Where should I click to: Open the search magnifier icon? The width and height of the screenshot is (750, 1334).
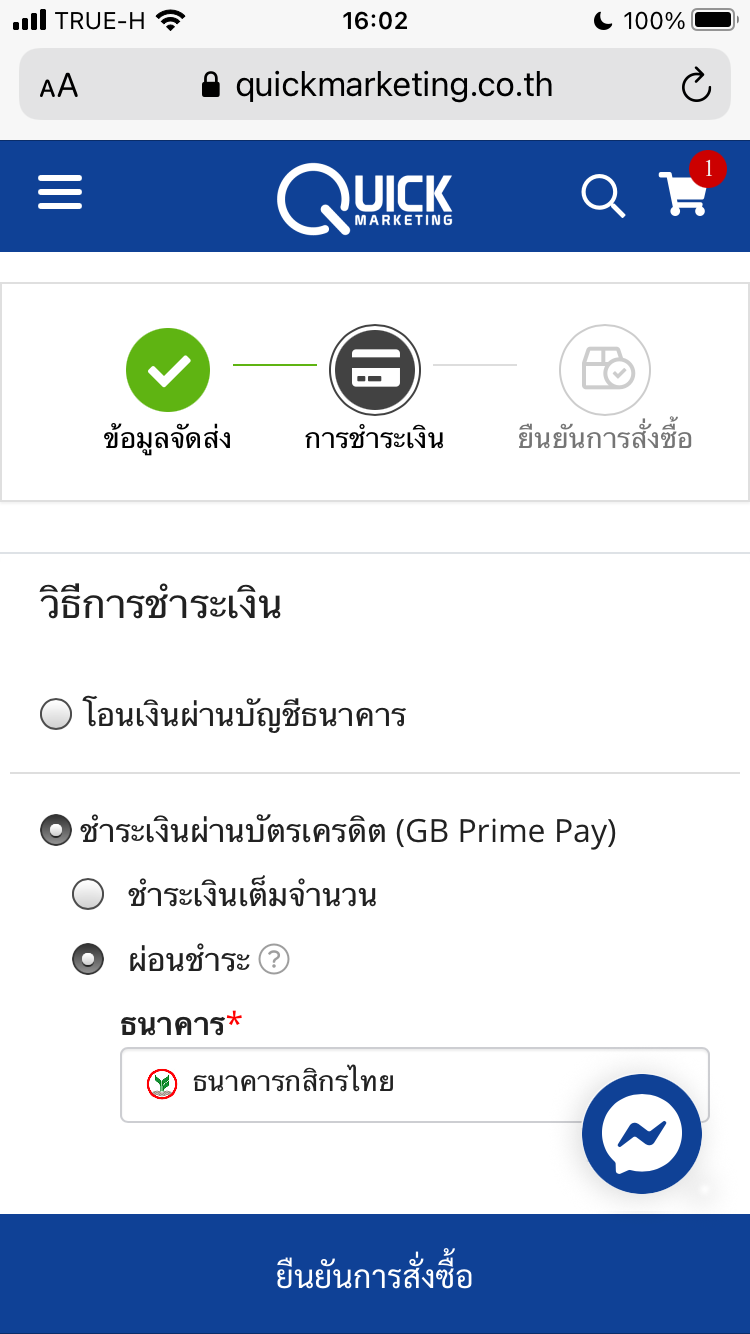click(602, 195)
